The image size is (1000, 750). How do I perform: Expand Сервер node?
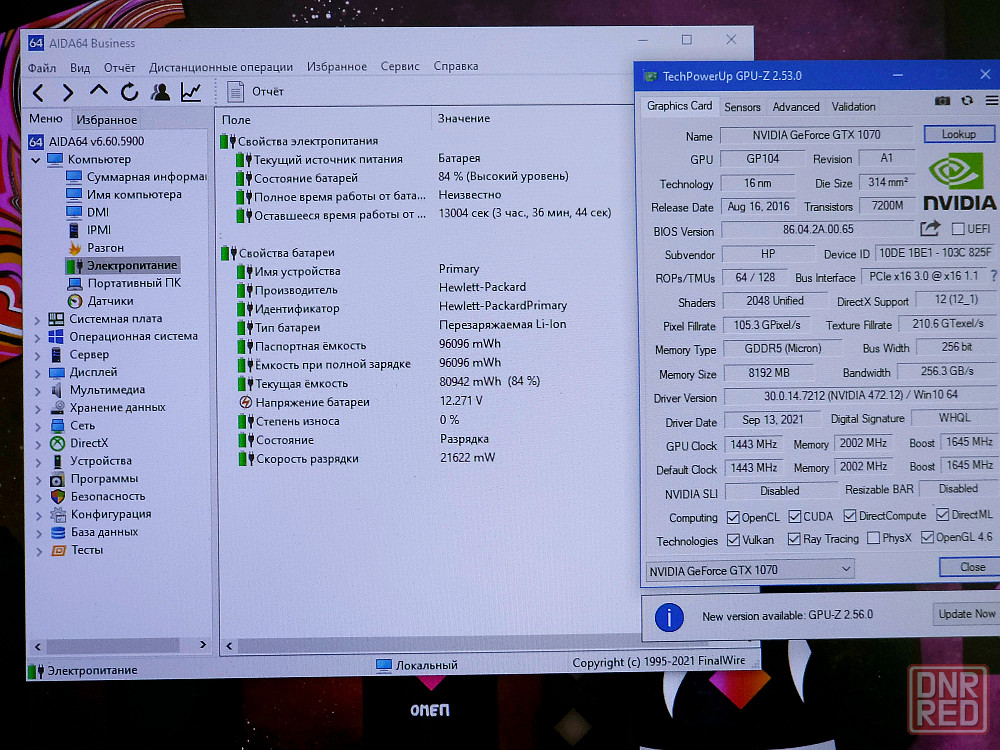coord(38,355)
